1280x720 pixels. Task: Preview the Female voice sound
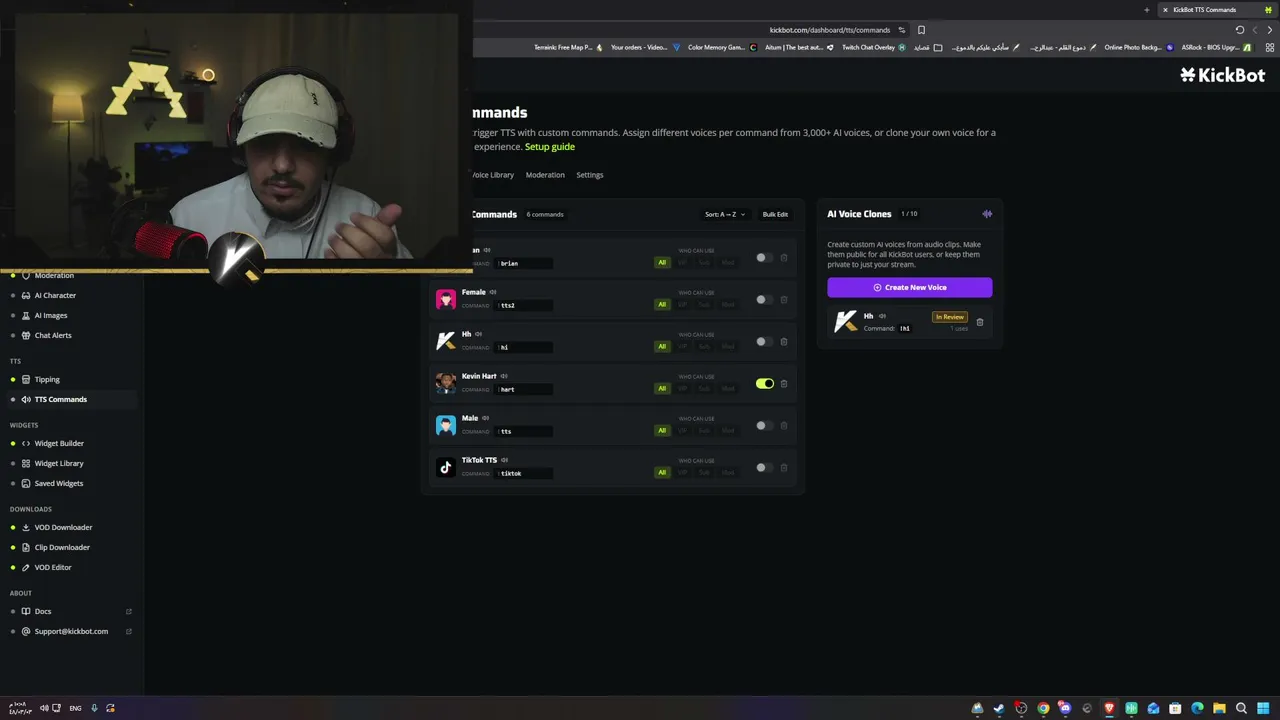[493, 292]
